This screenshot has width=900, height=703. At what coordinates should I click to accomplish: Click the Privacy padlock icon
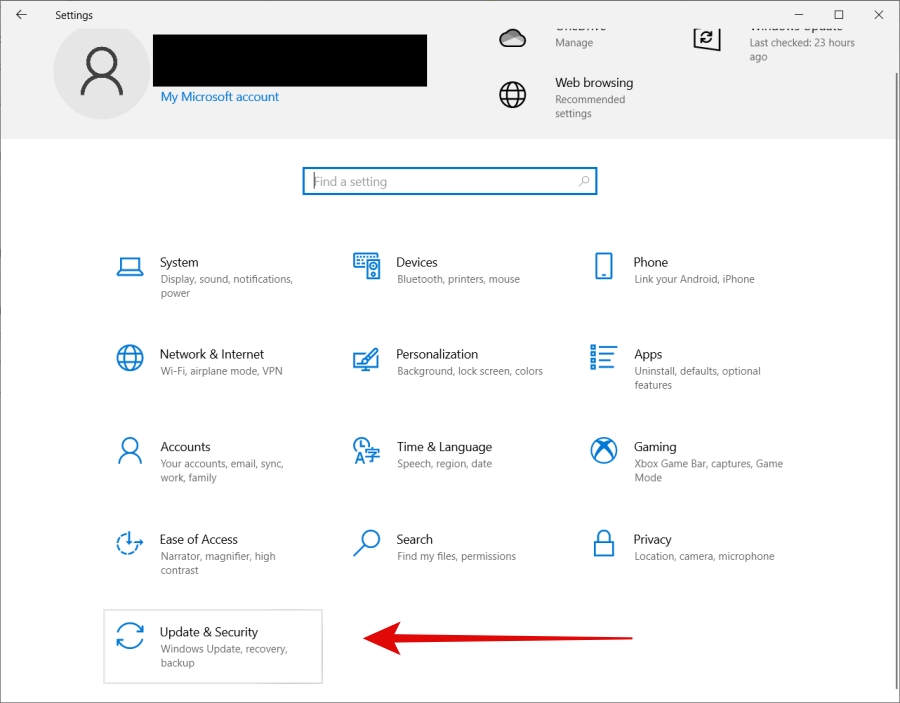pyautogui.click(x=604, y=543)
